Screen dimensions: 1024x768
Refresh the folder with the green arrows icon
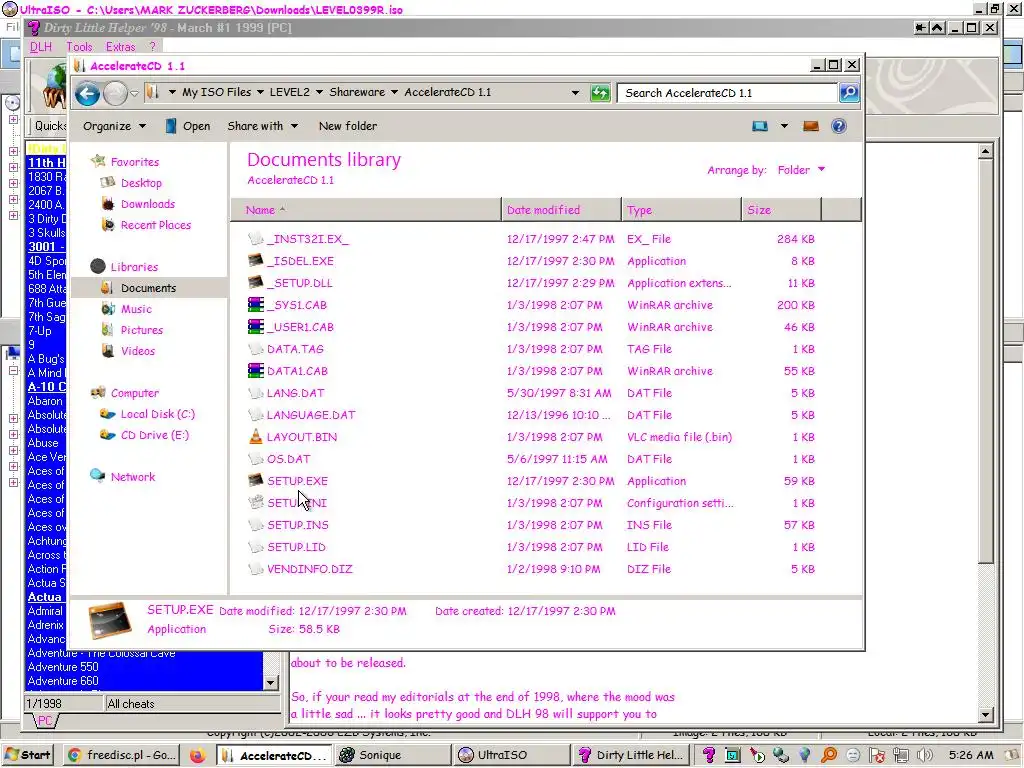600,93
